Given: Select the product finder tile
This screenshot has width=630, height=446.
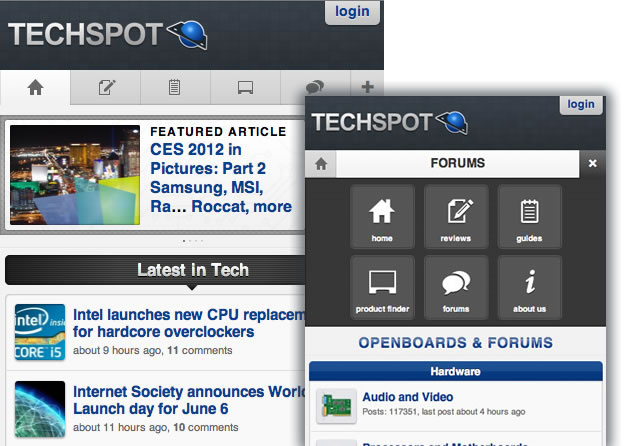Looking at the screenshot, I should pyautogui.click(x=382, y=288).
